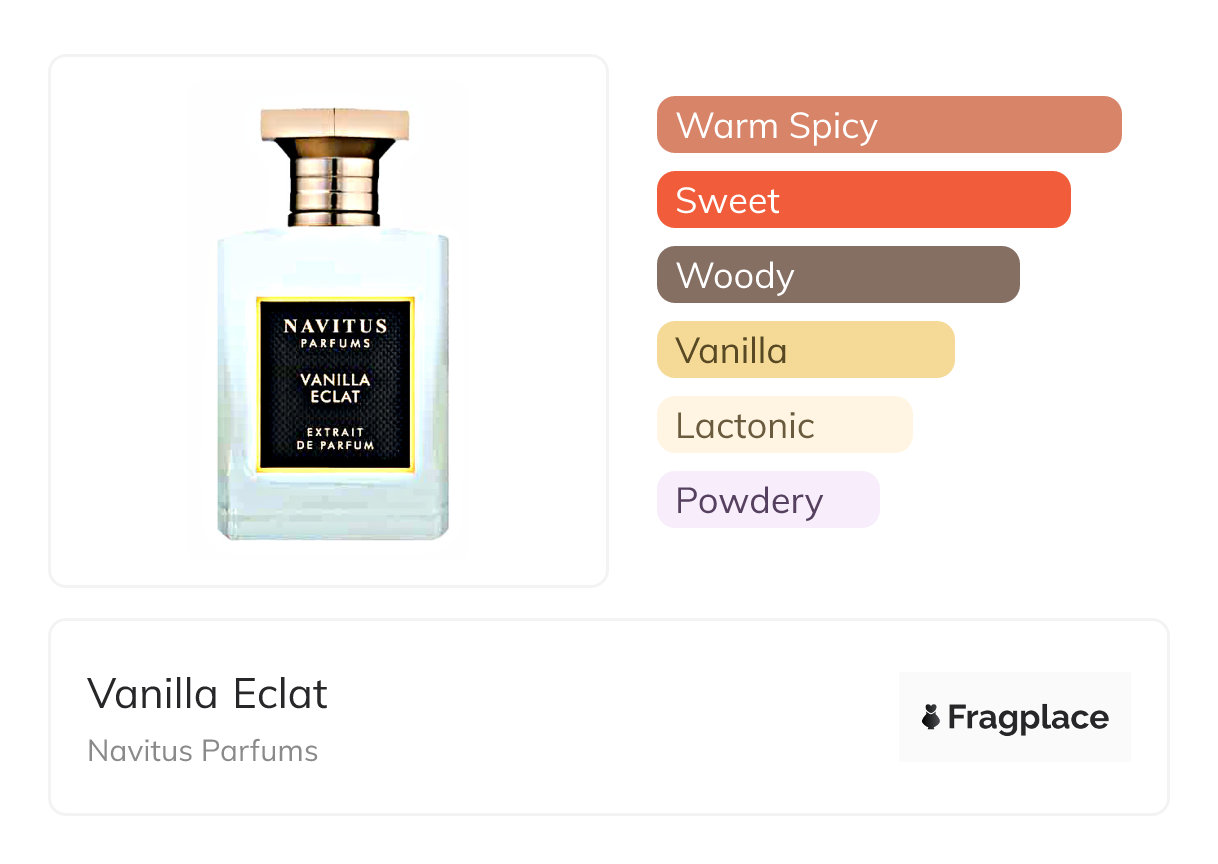Open the Vanilla Eclat title link

208,694
